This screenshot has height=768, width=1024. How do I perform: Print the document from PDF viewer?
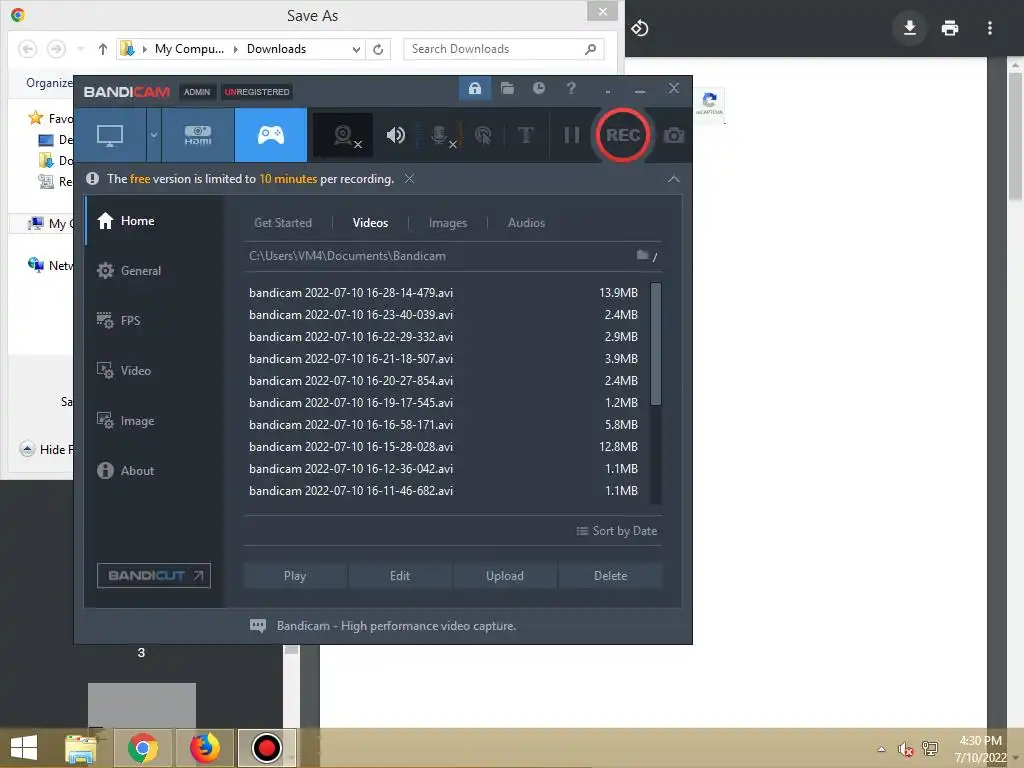pos(950,28)
